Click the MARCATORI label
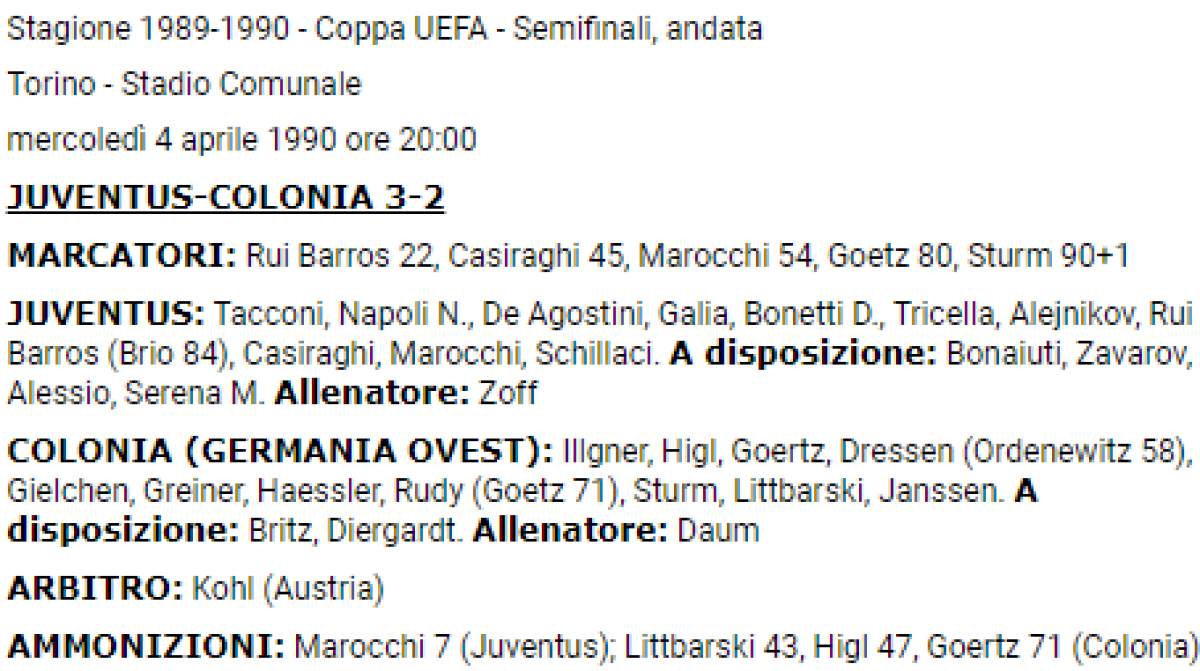 pos(121,256)
